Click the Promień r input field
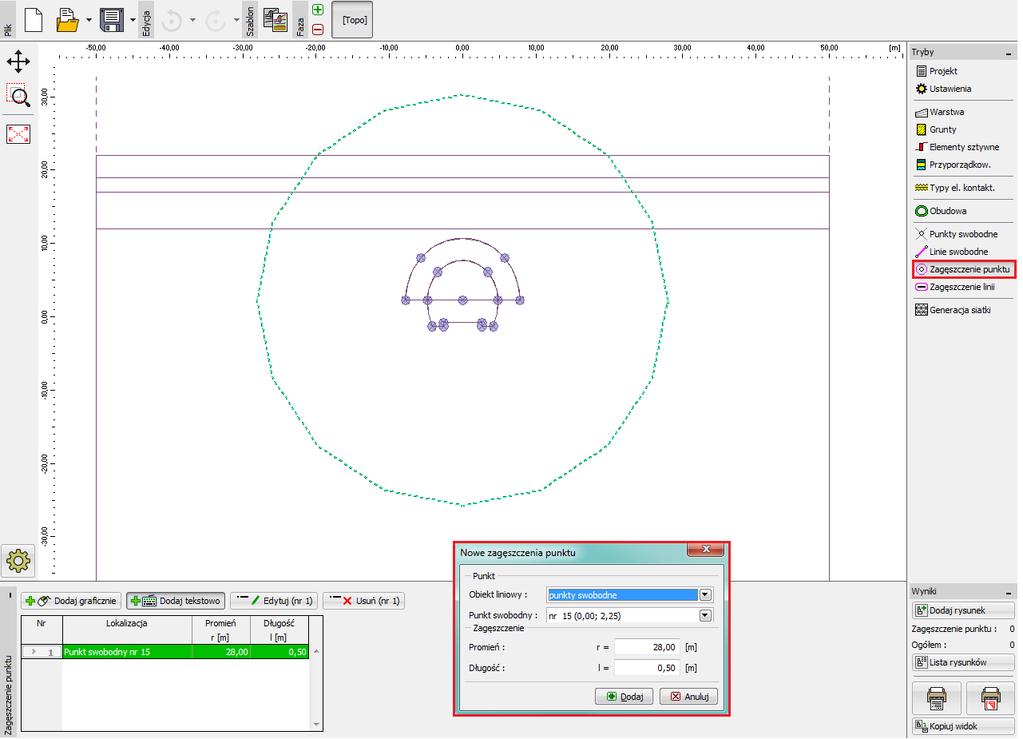 (647, 647)
